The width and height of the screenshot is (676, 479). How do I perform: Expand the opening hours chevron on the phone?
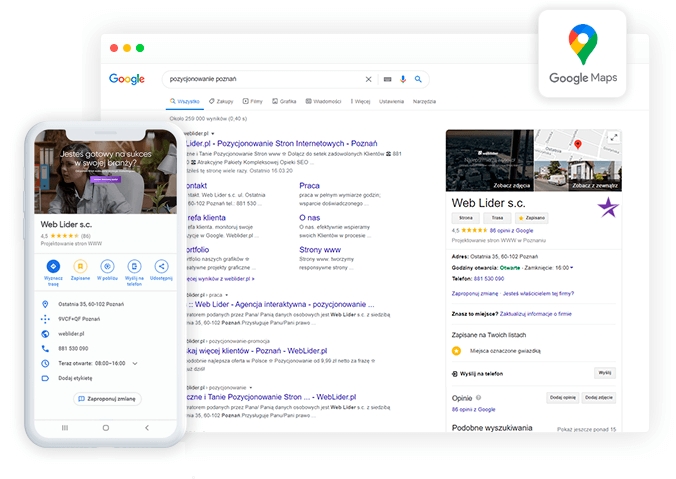(x=135, y=363)
